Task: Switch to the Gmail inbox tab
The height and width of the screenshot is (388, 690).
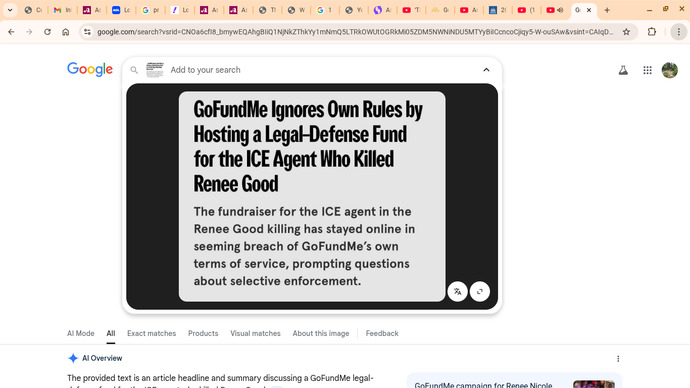Action: pos(62,10)
